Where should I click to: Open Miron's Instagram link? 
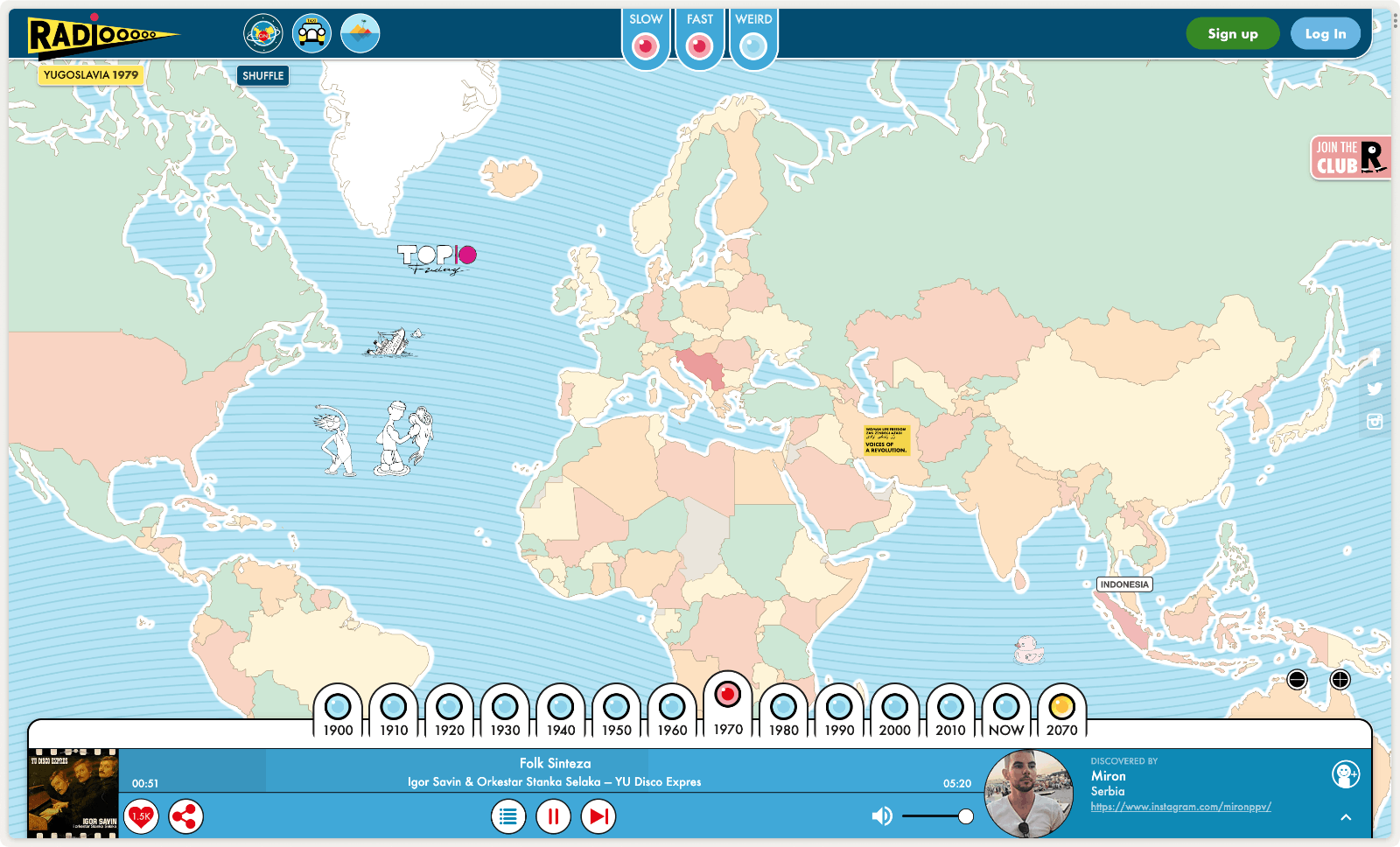[x=1180, y=807]
